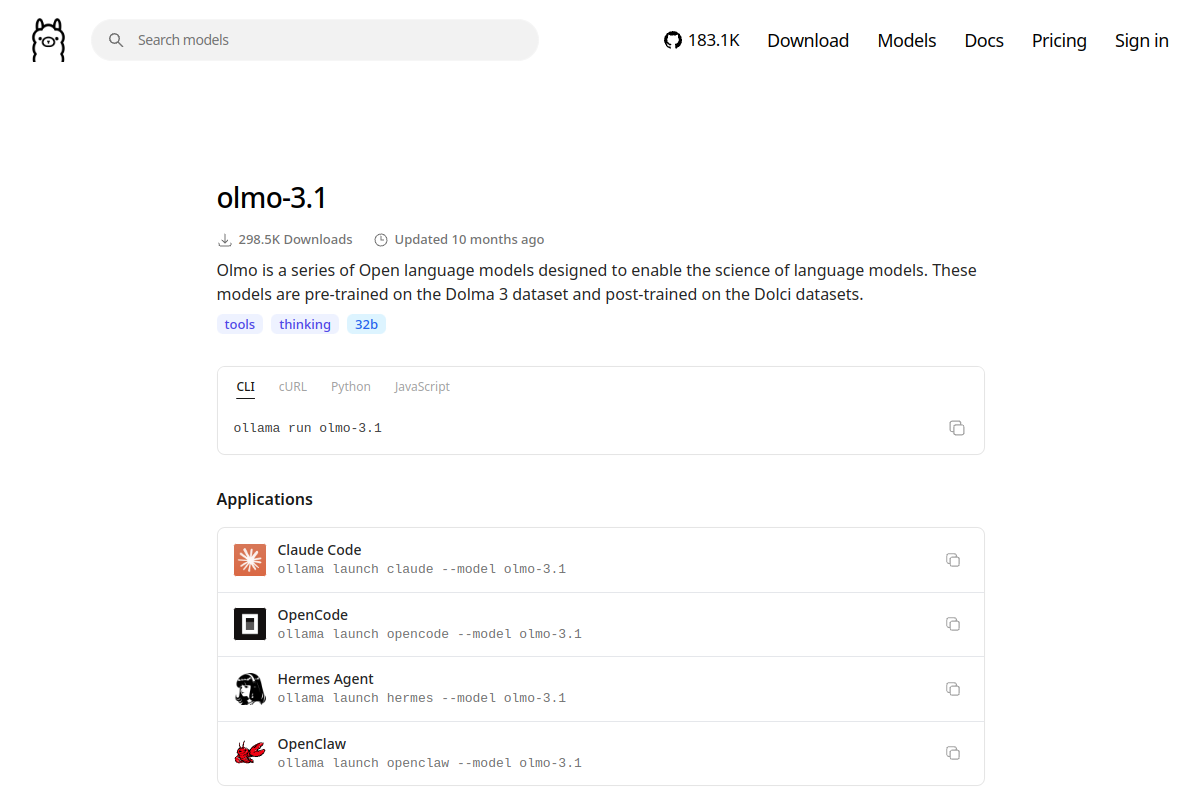Click Sign in
The height and width of the screenshot is (800, 1200).
click(1142, 40)
